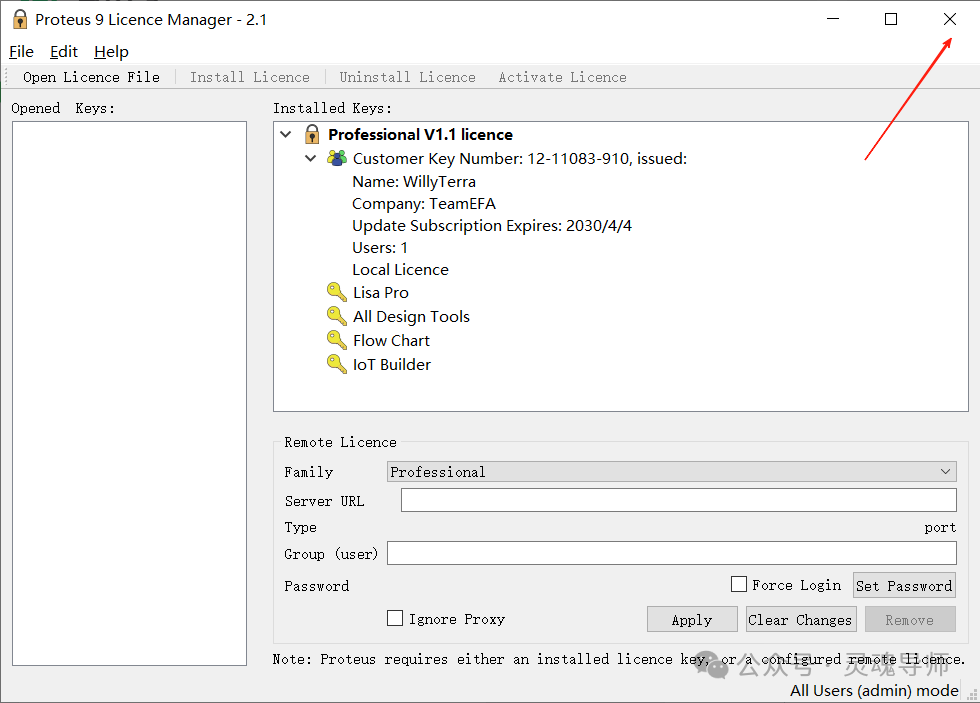980x703 pixels.
Task: Click Apply in the Remote Licence section
Action: pyautogui.click(x=692, y=618)
